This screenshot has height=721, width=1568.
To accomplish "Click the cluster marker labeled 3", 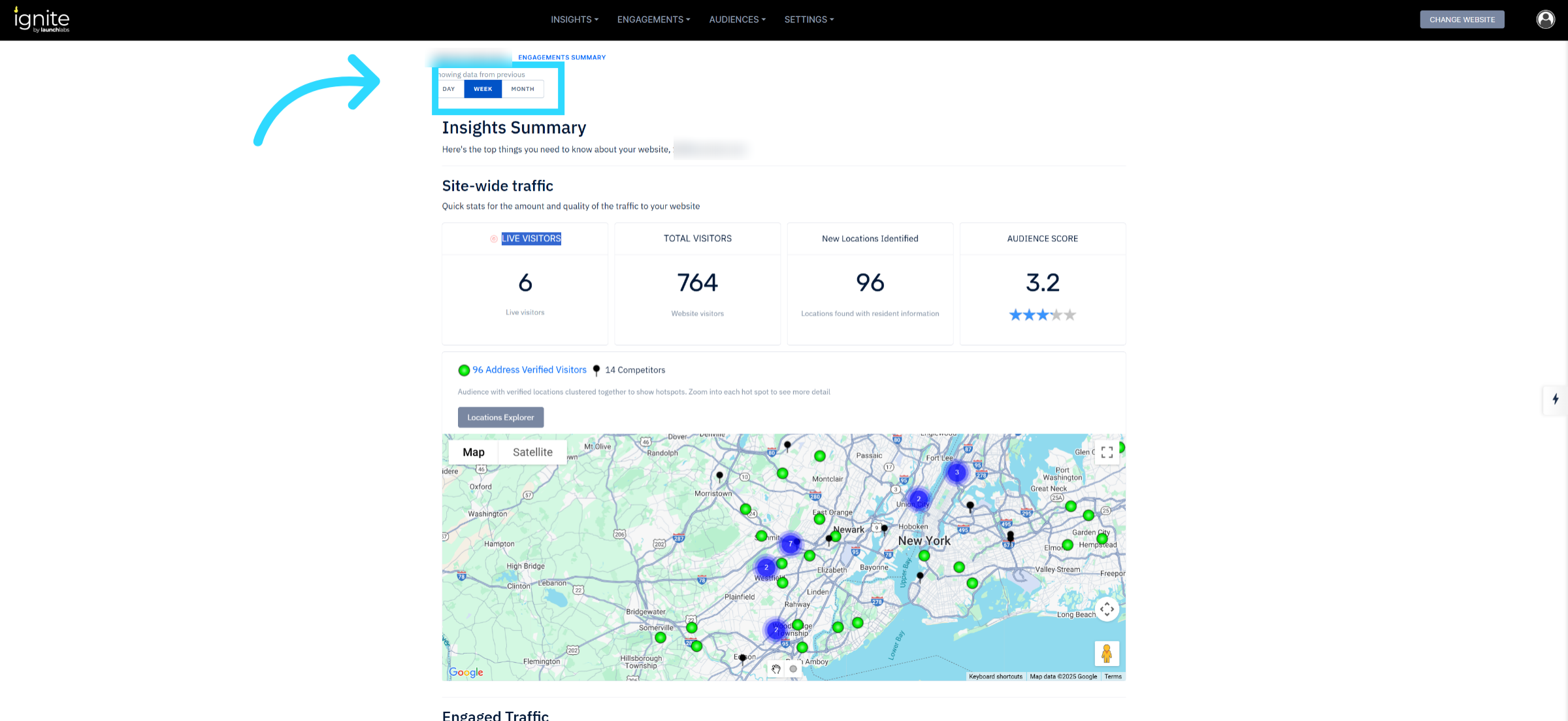I will click(957, 472).
